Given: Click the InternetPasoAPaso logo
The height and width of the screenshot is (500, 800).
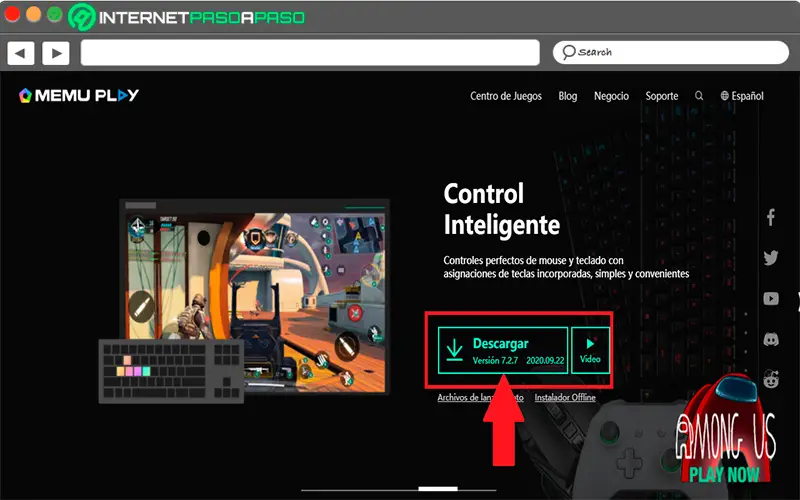Looking at the screenshot, I should 187,17.
